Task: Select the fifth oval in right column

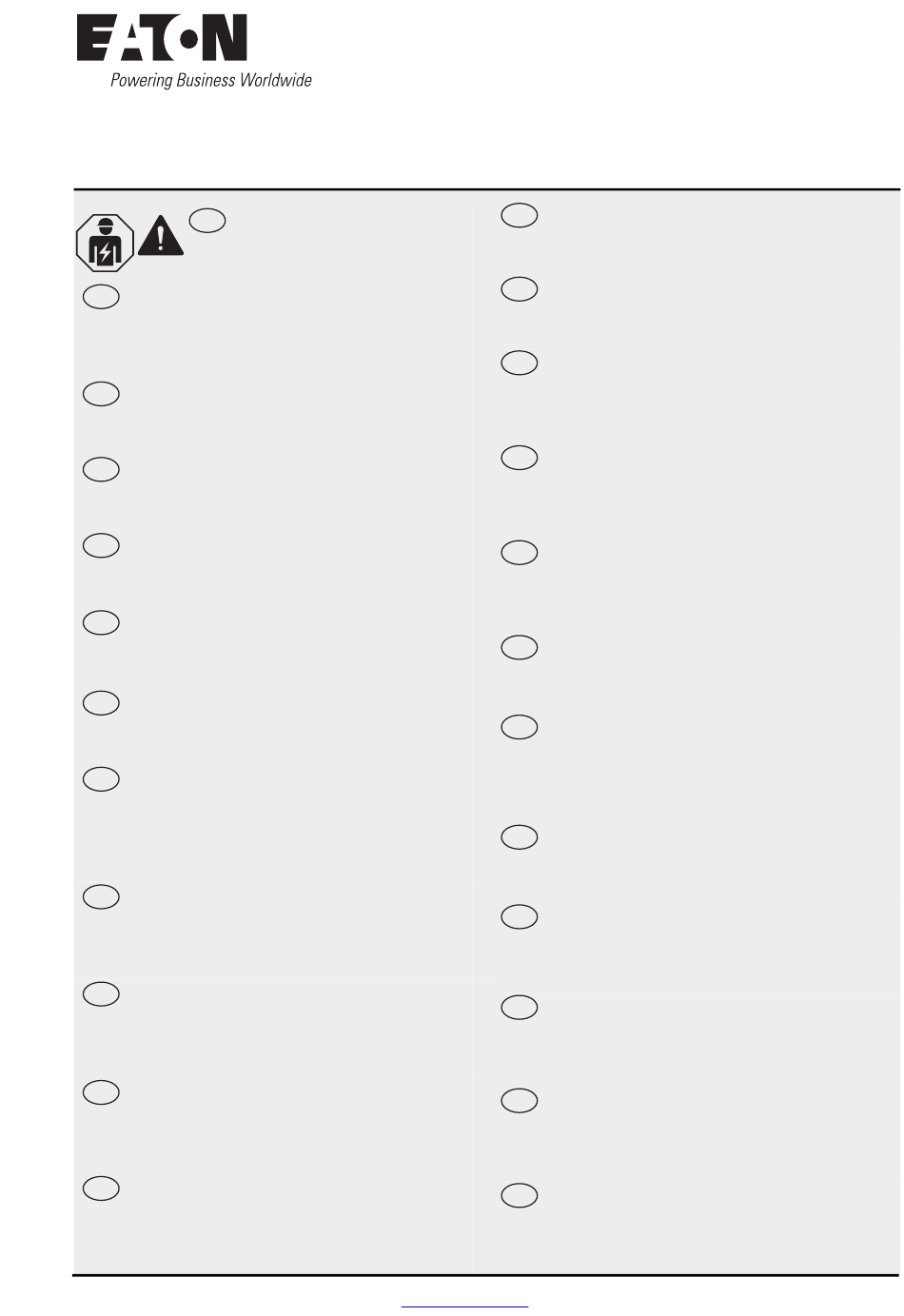Action: click(520, 553)
